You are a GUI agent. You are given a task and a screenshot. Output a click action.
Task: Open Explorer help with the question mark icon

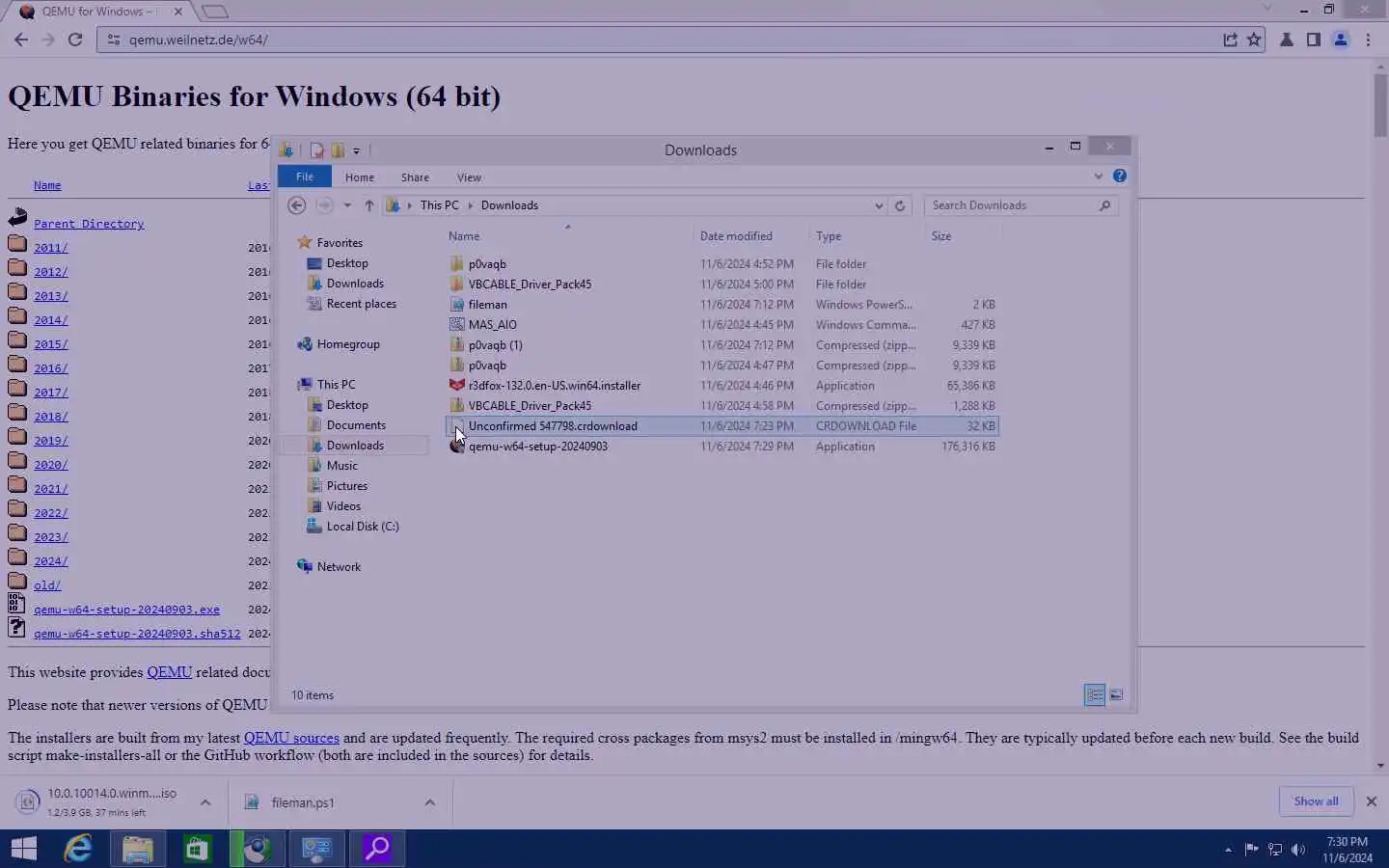[x=1119, y=176]
